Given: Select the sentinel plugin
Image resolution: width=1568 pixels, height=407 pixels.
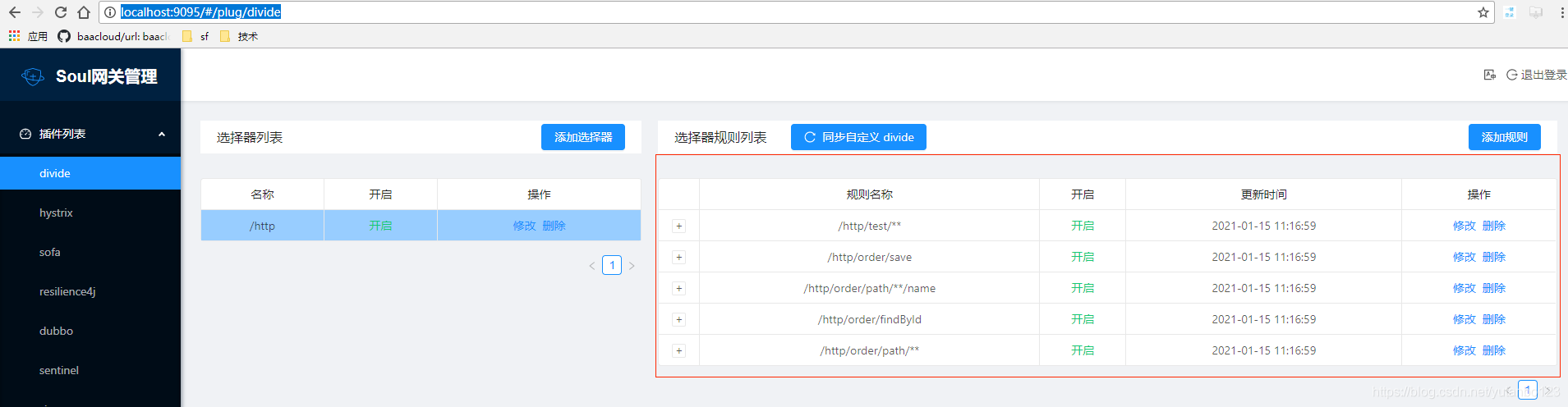Looking at the screenshot, I should coord(90,370).
